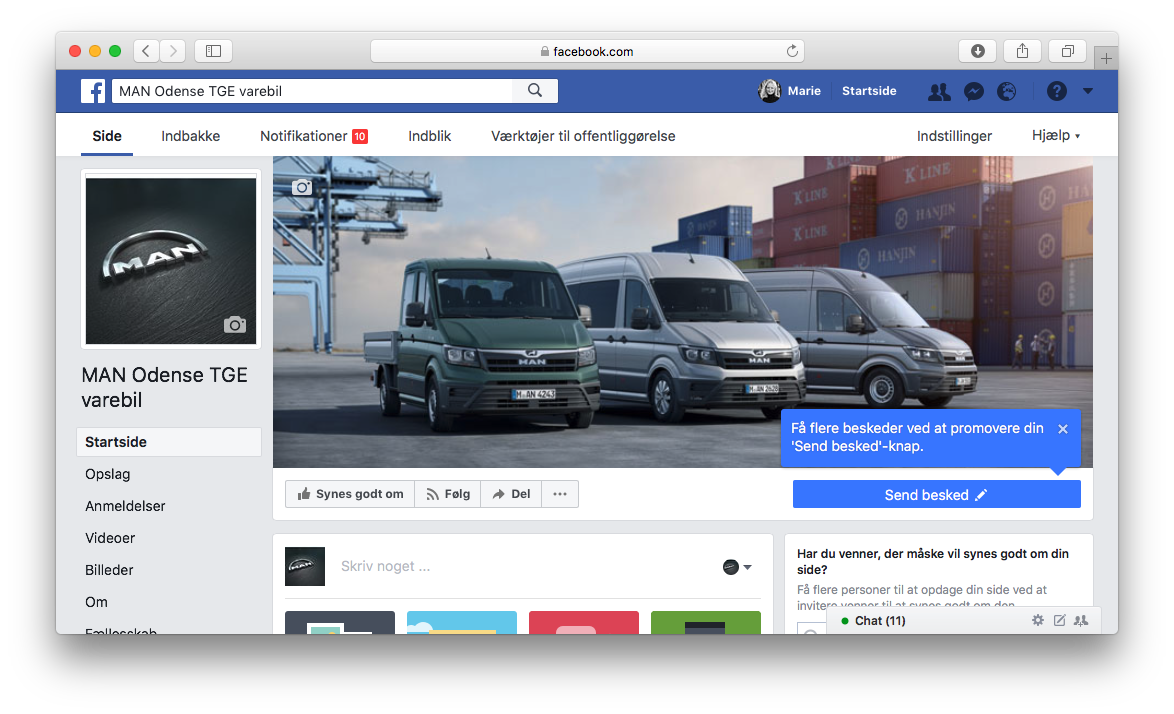Open the chat group icon
1174x714 pixels.
pos(1081,620)
